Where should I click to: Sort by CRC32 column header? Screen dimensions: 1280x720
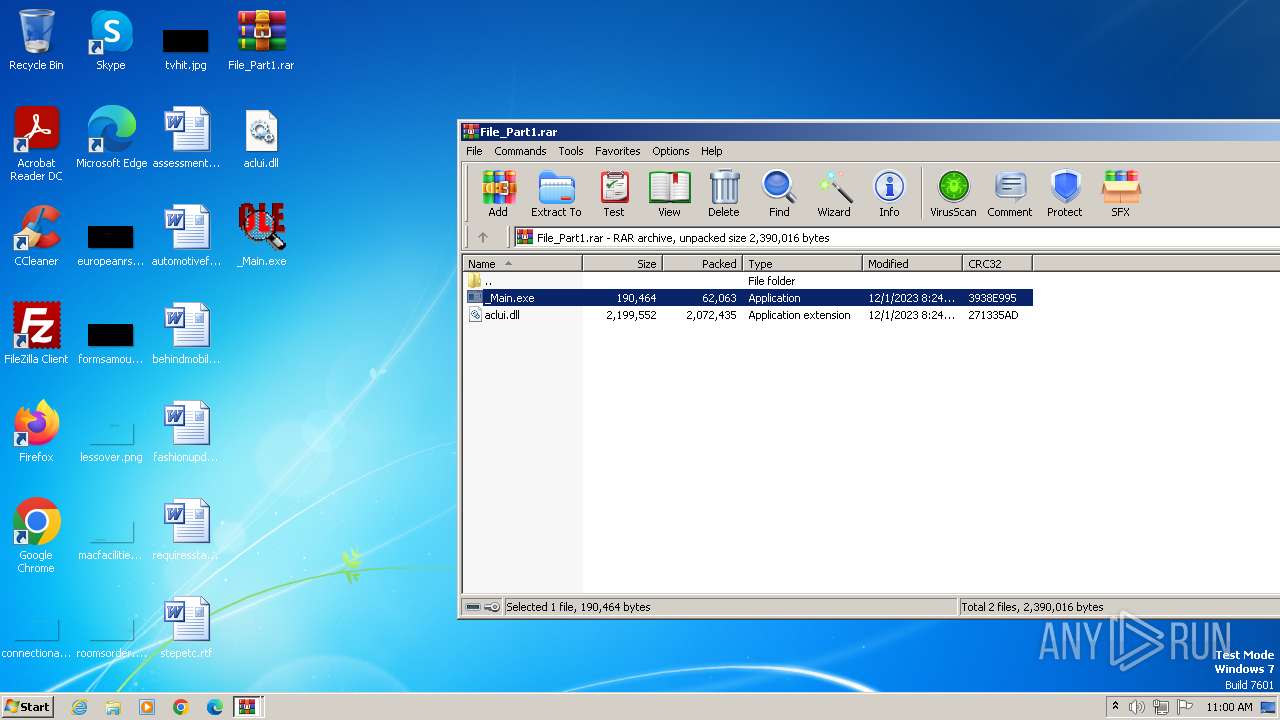click(x=997, y=264)
